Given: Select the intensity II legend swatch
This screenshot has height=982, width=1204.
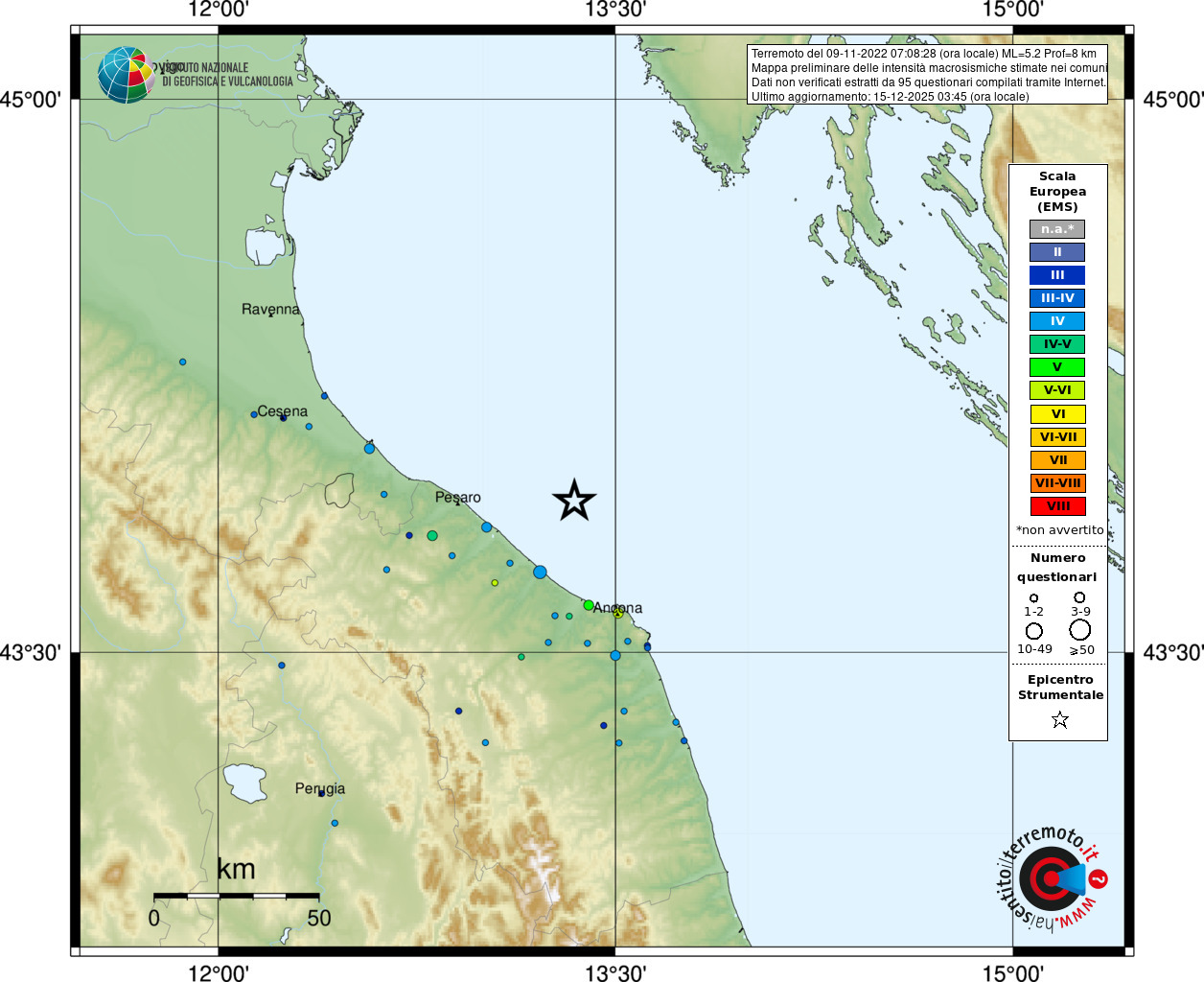Looking at the screenshot, I should (1057, 252).
